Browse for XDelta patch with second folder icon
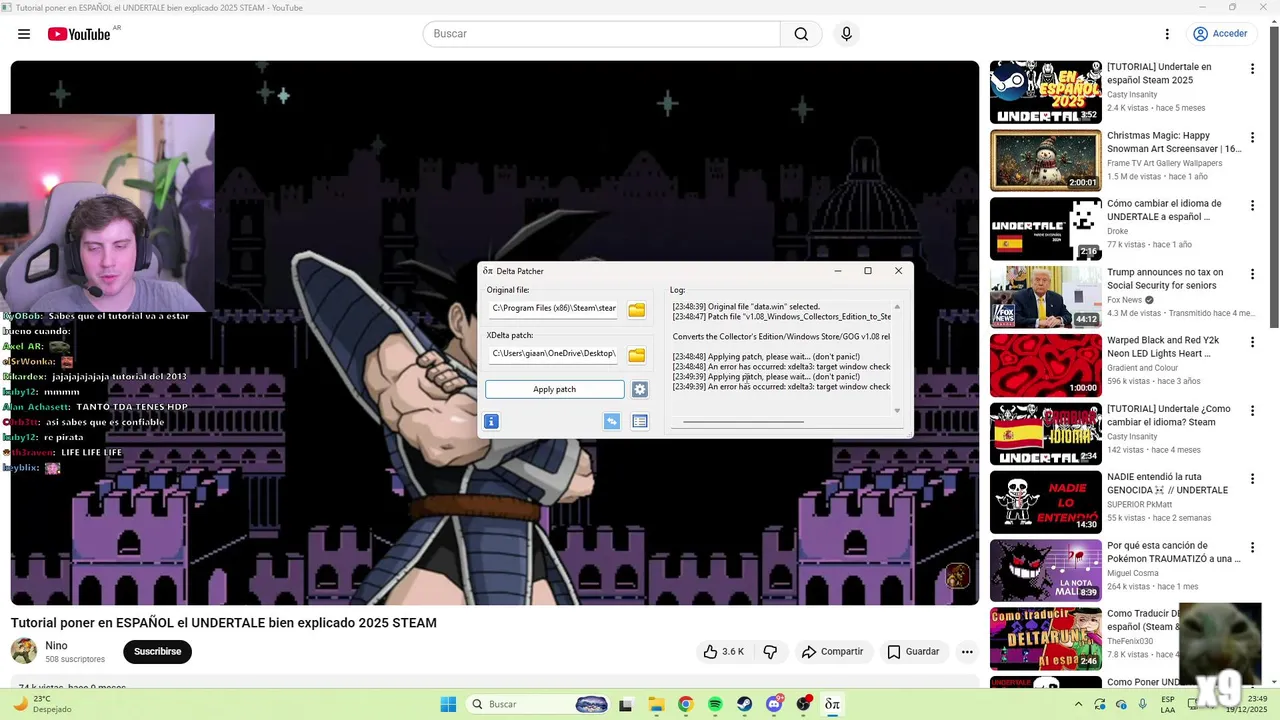Screen dimensions: 1280x720 [636, 355]
